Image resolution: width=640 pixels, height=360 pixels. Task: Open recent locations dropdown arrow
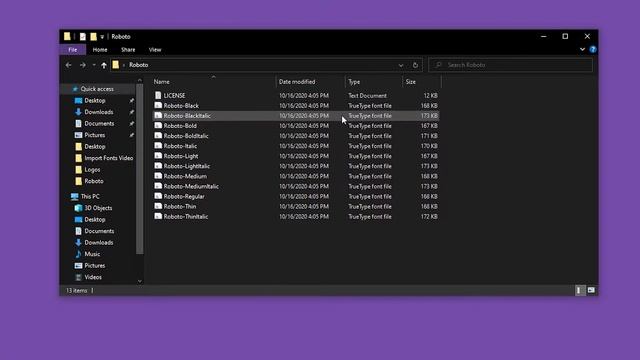[94, 65]
